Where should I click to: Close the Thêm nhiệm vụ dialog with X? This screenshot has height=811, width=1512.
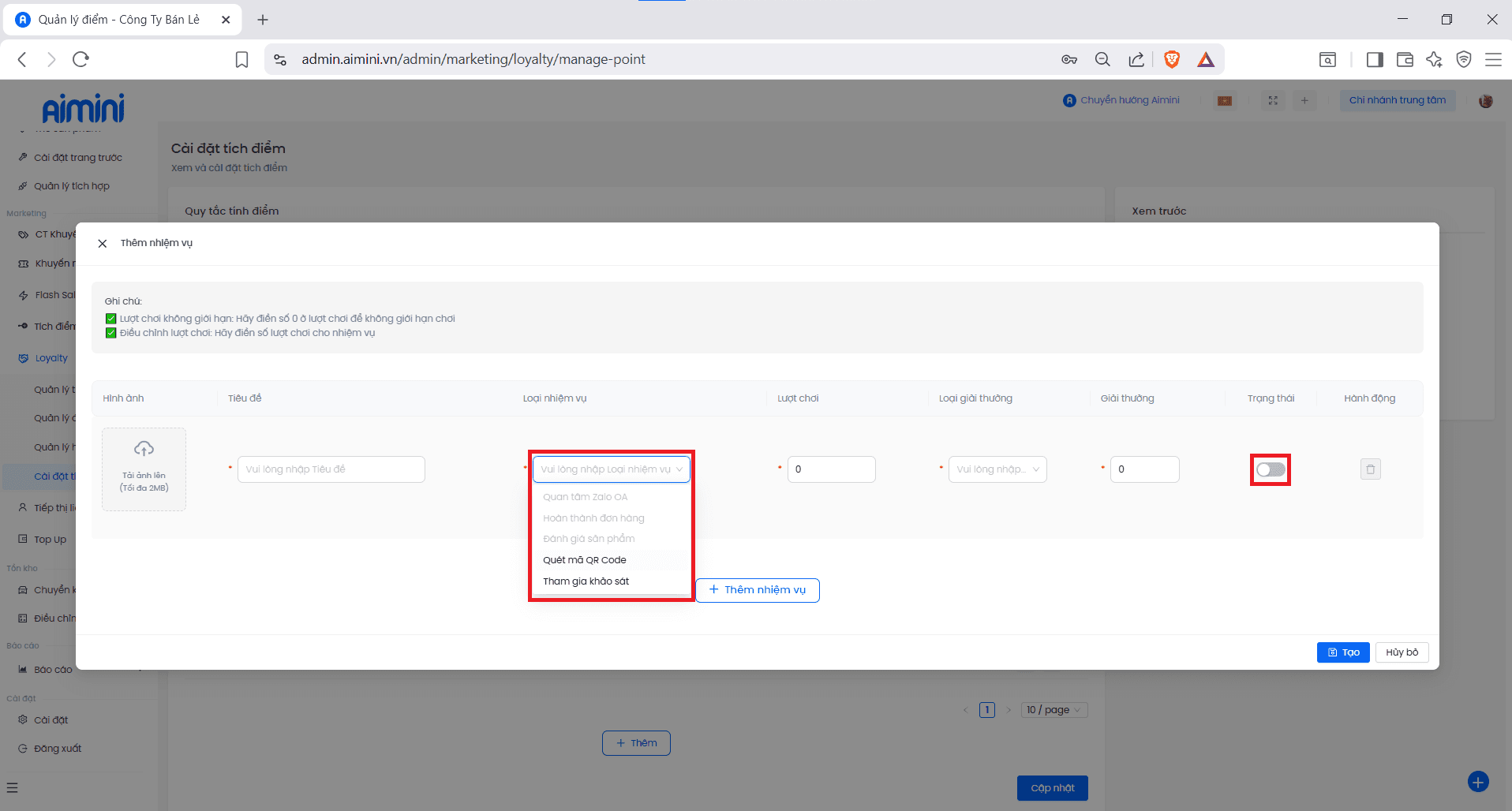103,244
